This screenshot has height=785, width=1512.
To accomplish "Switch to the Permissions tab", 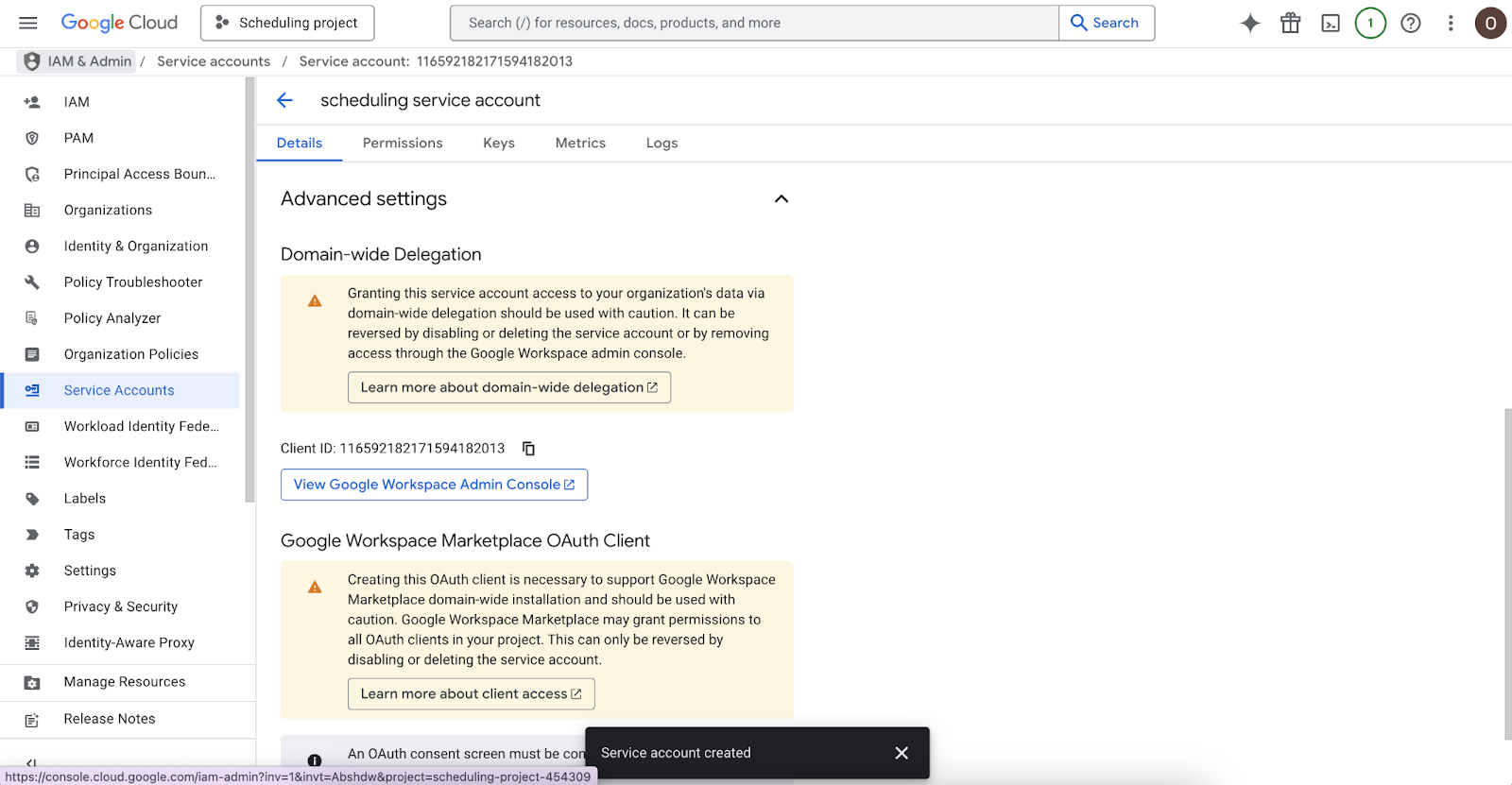I will [403, 143].
